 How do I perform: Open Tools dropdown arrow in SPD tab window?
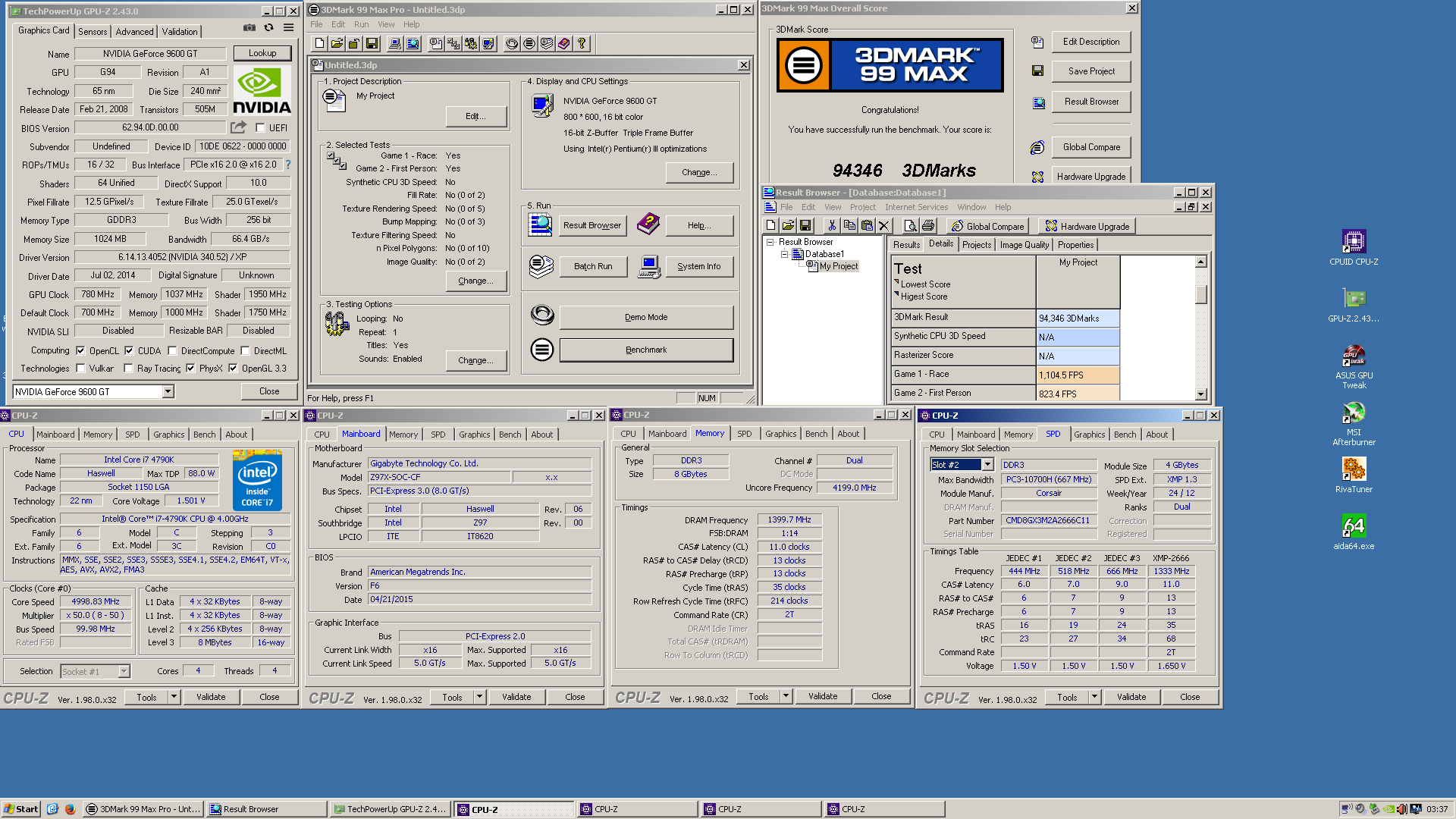tap(1094, 696)
